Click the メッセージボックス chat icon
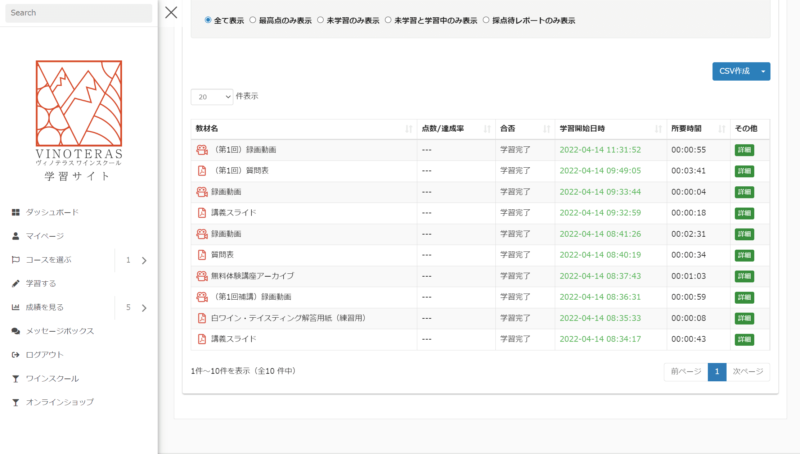 coord(15,330)
